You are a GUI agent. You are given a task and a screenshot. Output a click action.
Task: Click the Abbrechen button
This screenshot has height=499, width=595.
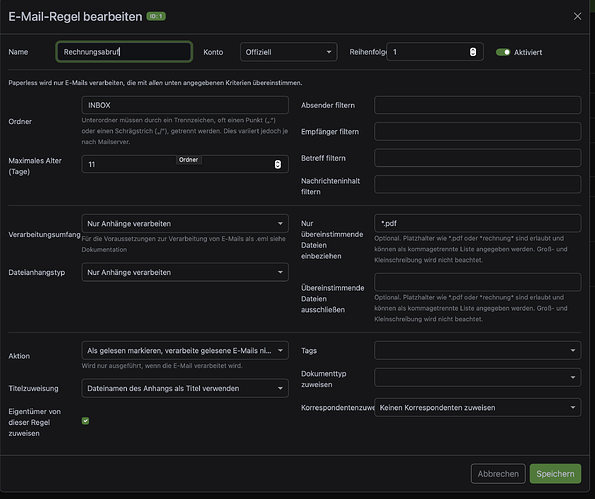498,474
